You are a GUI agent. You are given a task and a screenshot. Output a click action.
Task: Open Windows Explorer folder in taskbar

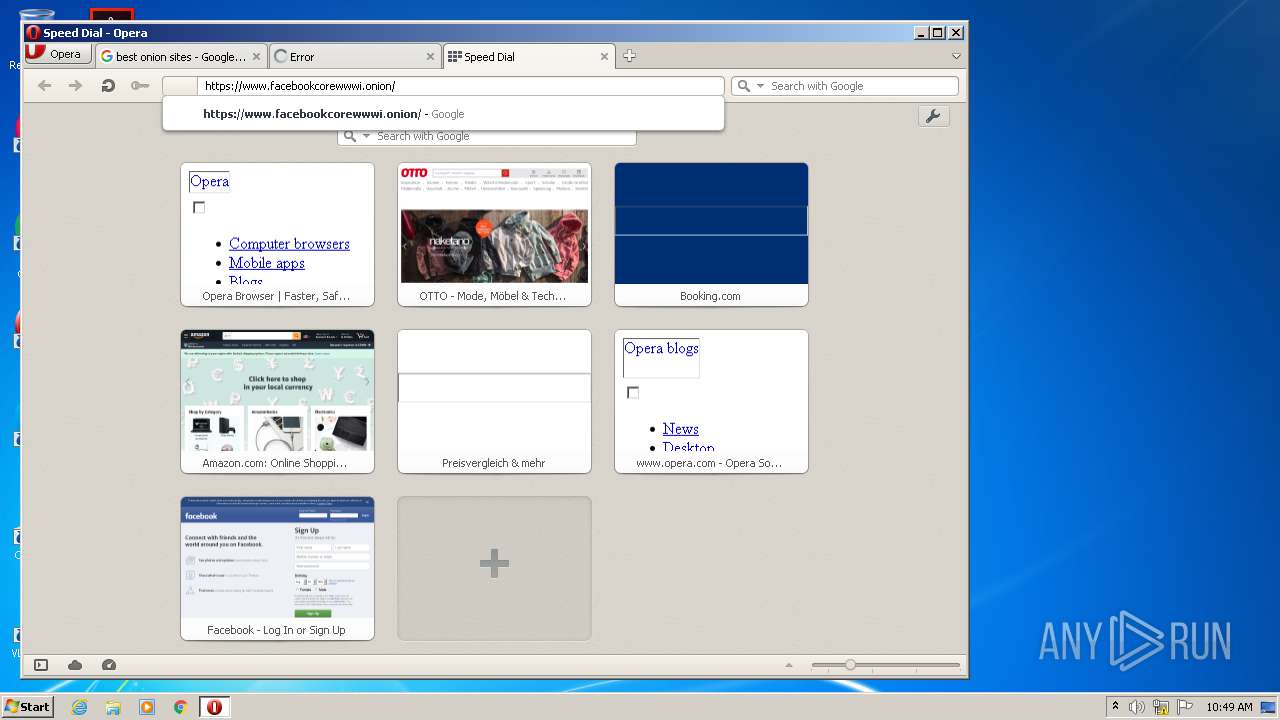click(x=113, y=707)
